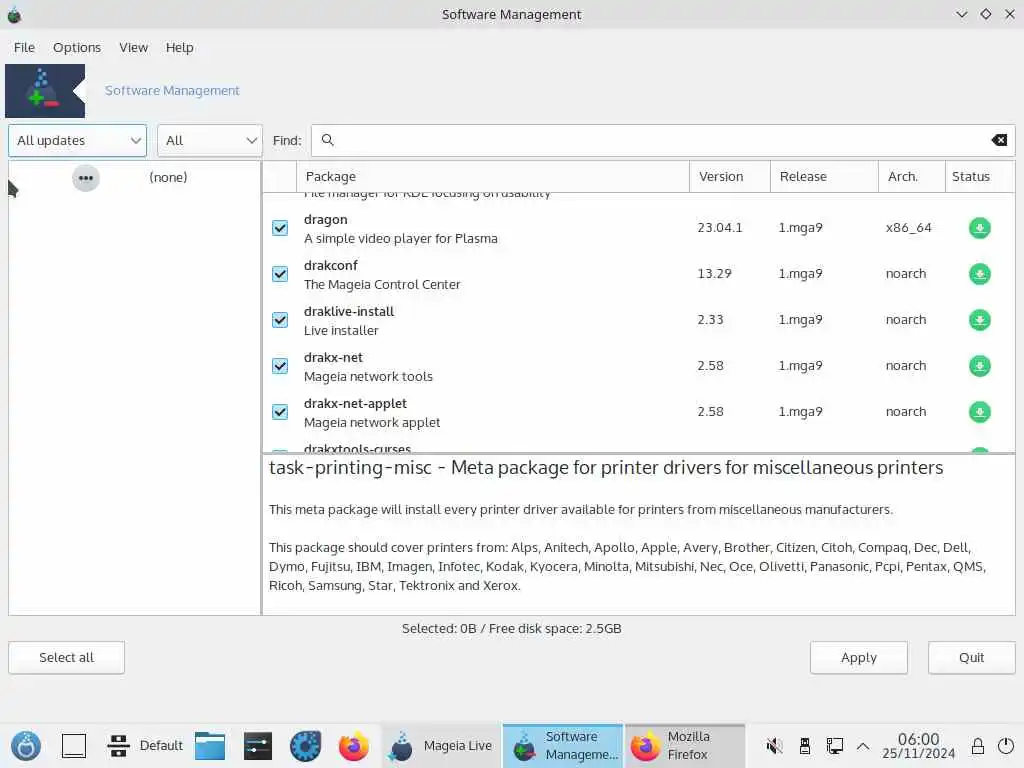Uncheck the drakx-net-applet package checkbox
This screenshot has height=768, width=1024.
coord(280,412)
